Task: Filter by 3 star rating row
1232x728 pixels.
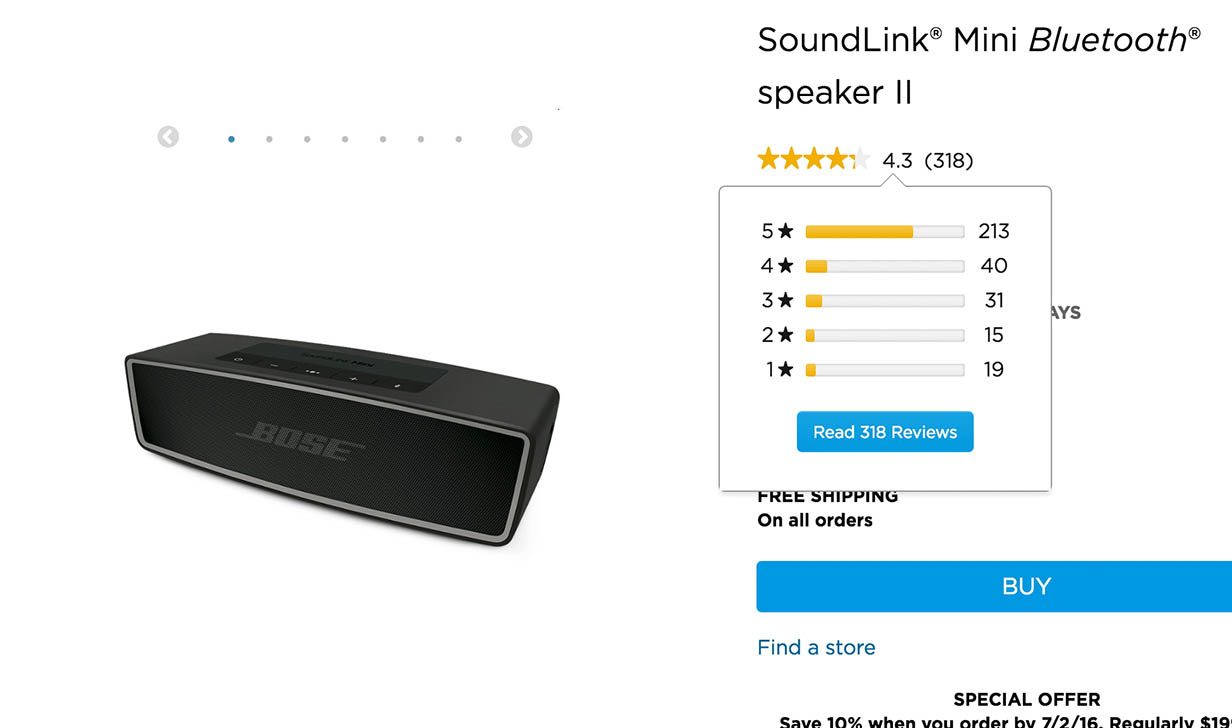Action: point(884,301)
